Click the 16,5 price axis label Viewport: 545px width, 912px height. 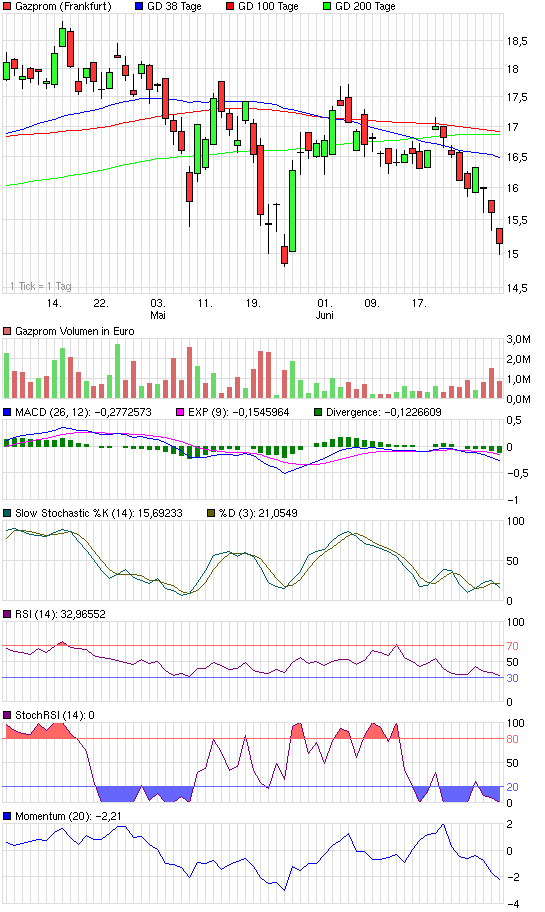pos(517,158)
